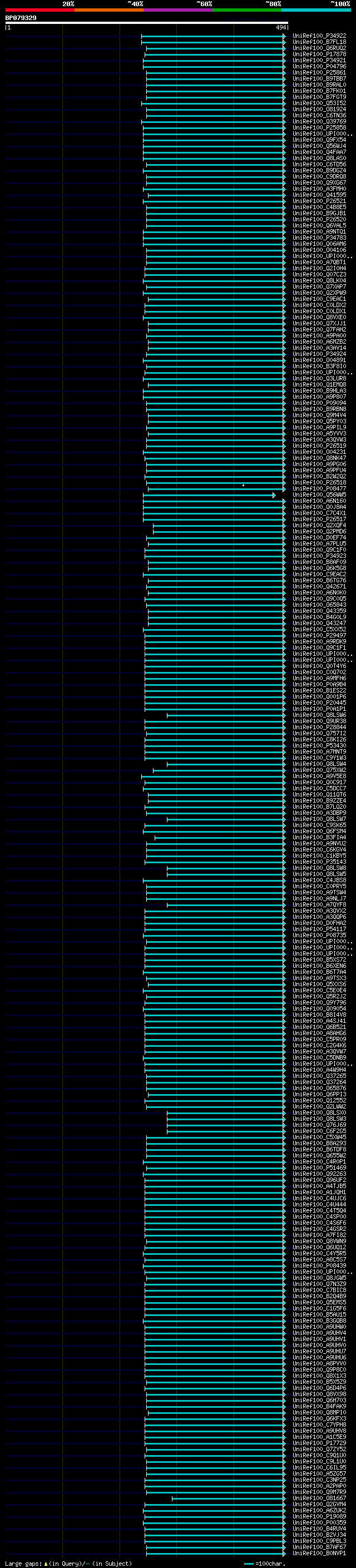Click the purple ~60% identity legend segment
The height and width of the screenshot is (1568, 356).
tap(179, 10)
